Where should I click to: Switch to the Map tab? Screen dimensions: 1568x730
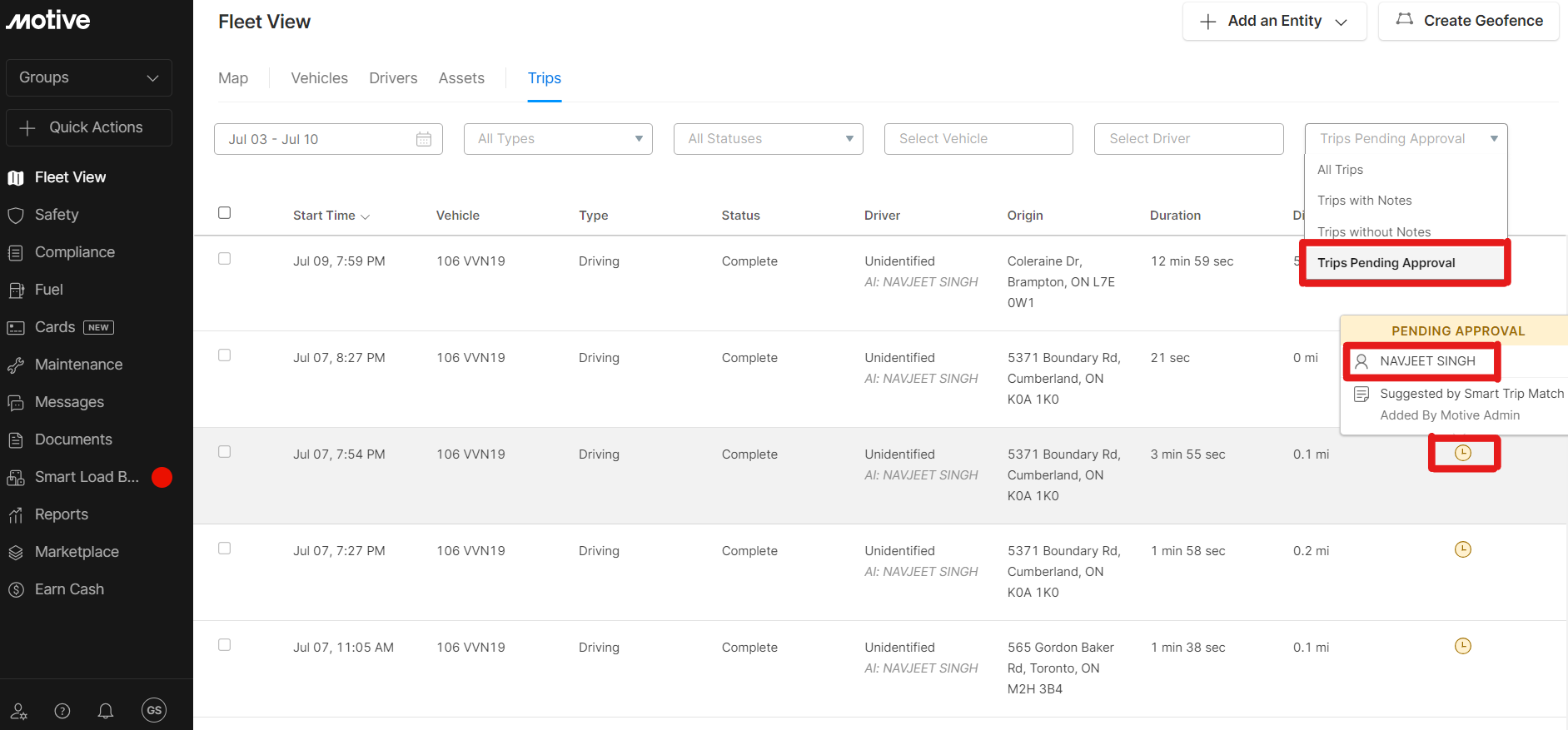click(x=233, y=78)
